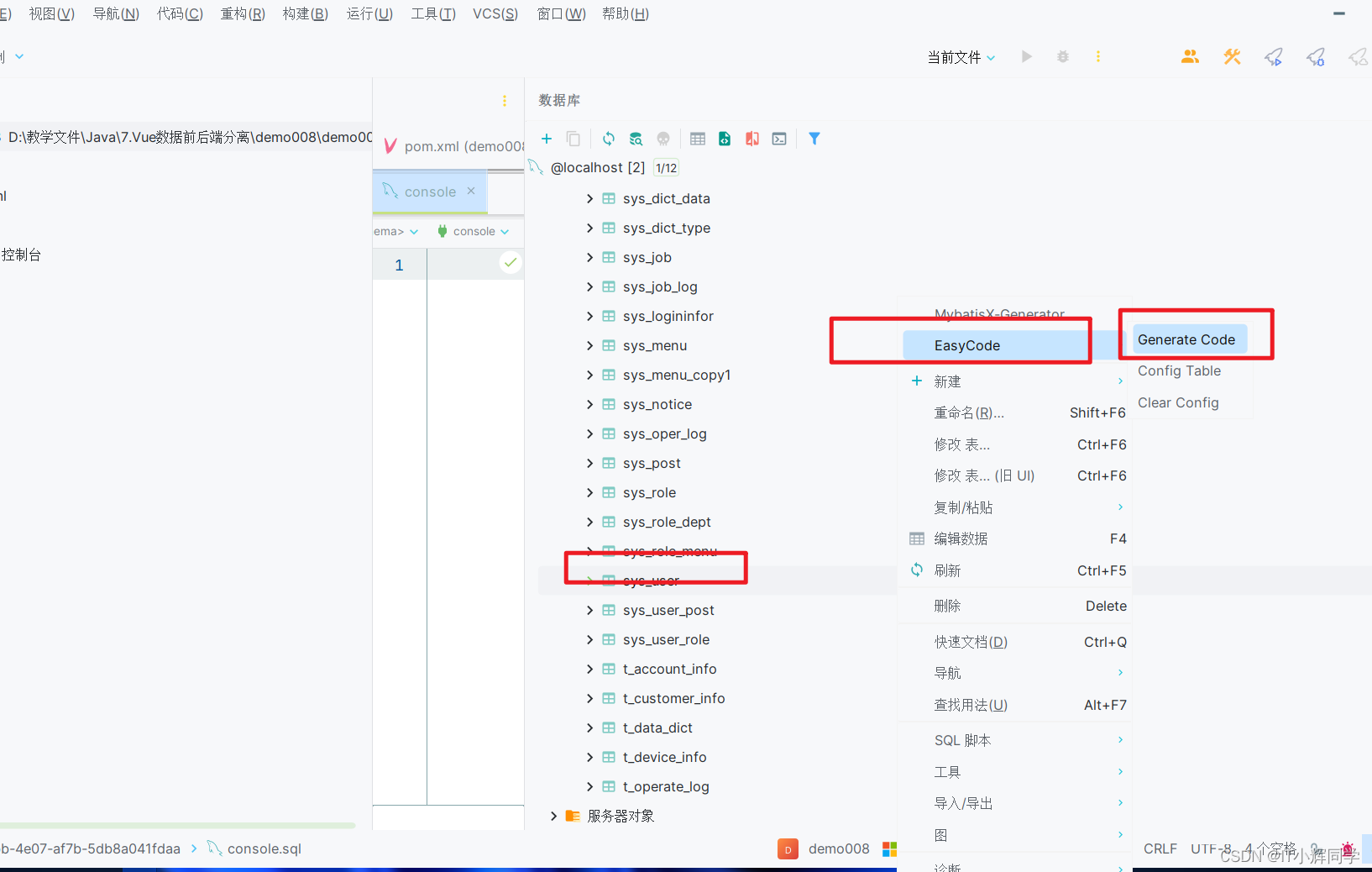Viewport: 1372px width, 872px height.
Task: Open the query console icon in database toolbar
Action: [x=779, y=139]
